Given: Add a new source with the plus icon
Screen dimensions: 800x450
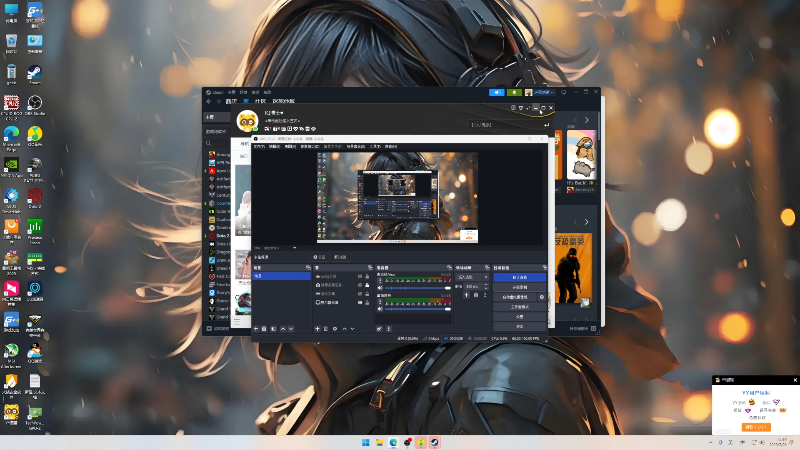Looking at the screenshot, I should pyautogui.click(x=317, y=329).
